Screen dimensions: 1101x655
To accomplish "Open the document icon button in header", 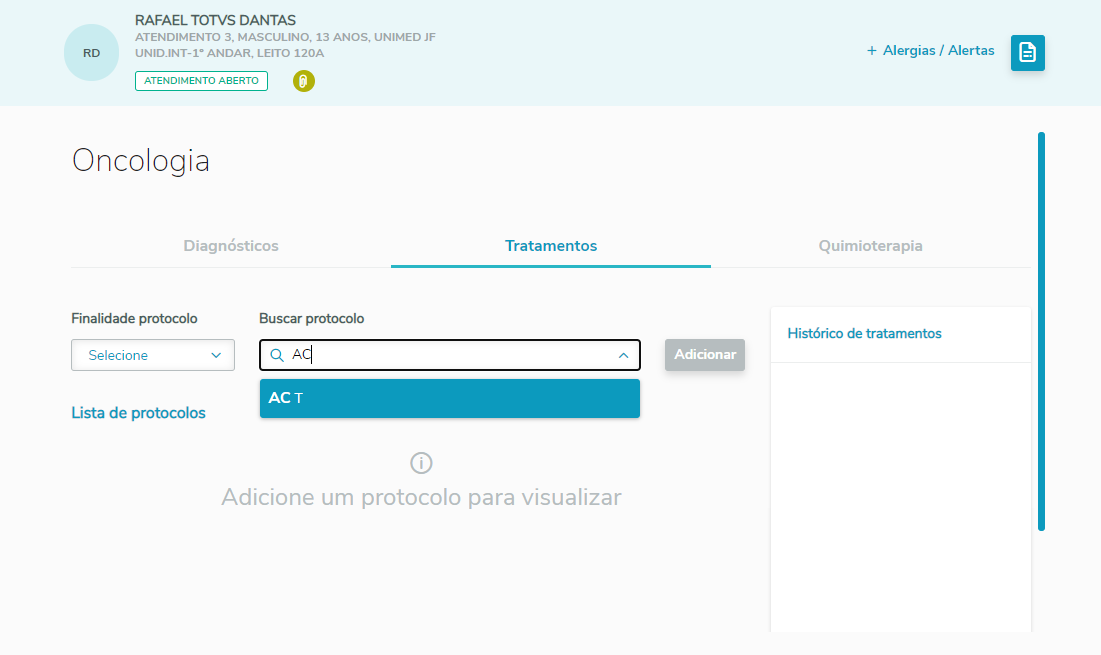I will click(x=1027, y=53).
